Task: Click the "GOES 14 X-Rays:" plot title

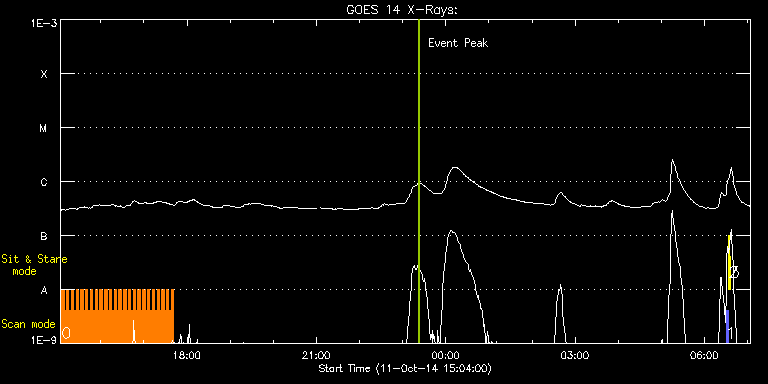Action: point(402,10)
